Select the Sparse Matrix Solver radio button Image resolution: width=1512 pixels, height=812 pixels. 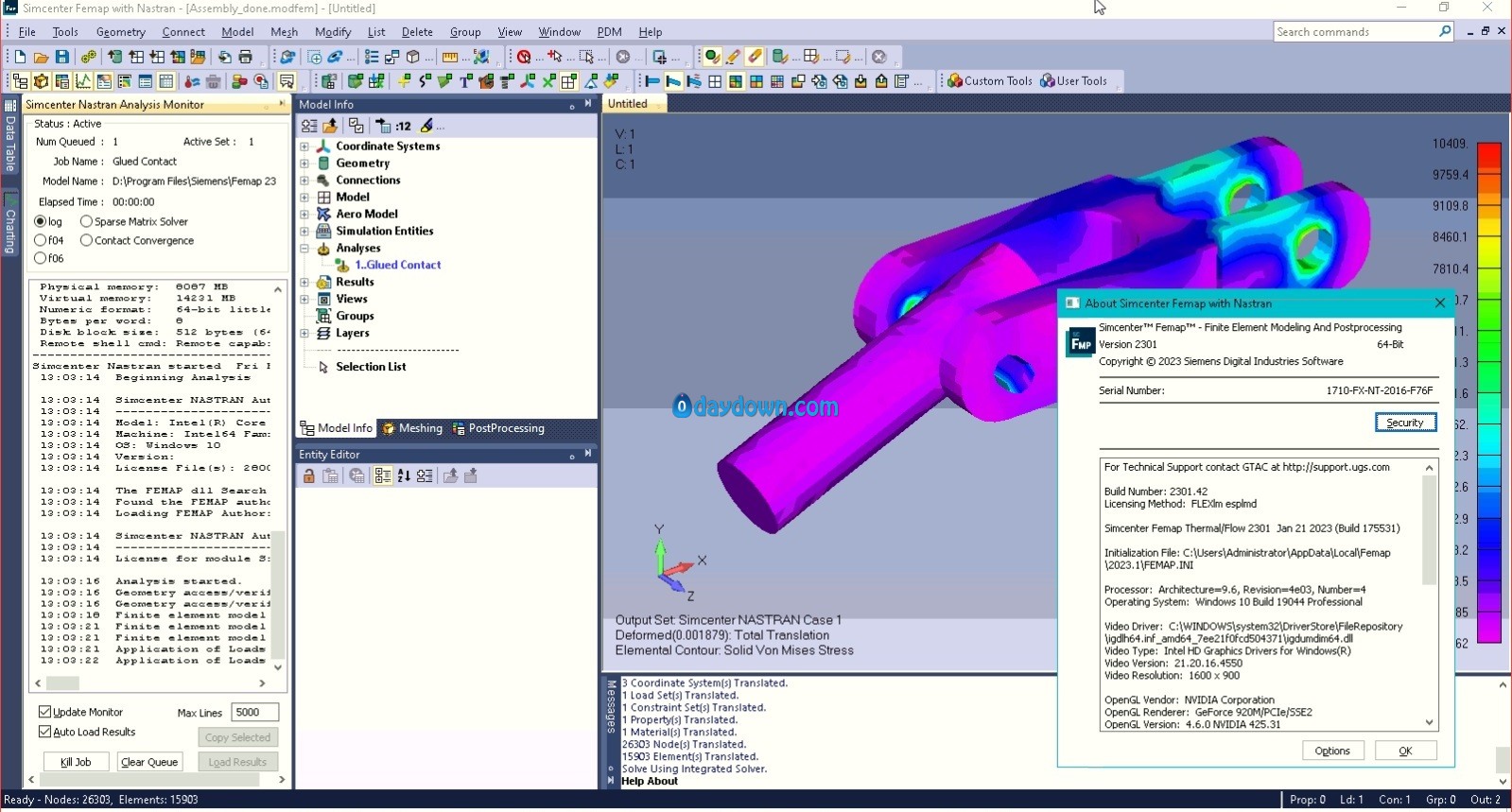click(x=87, y=221)
